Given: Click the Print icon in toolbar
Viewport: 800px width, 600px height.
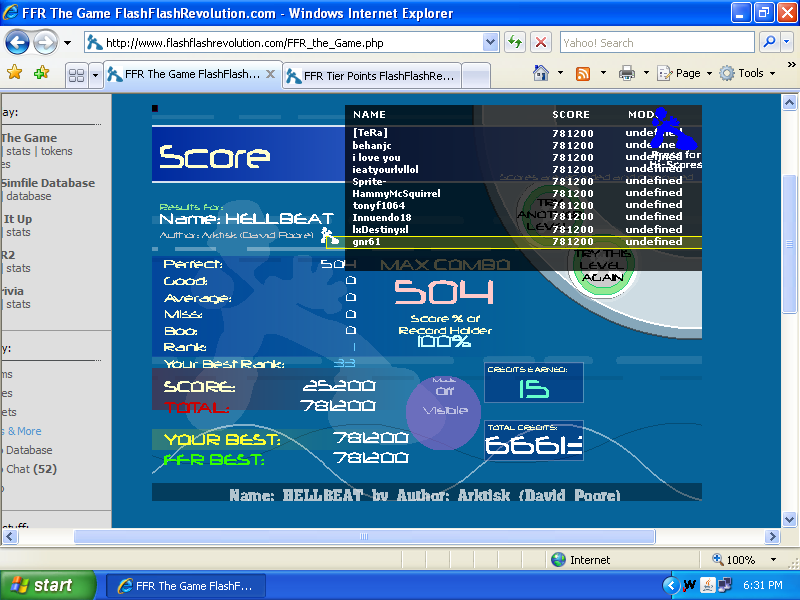Looking at the screenshot, I should click(626, 73).
